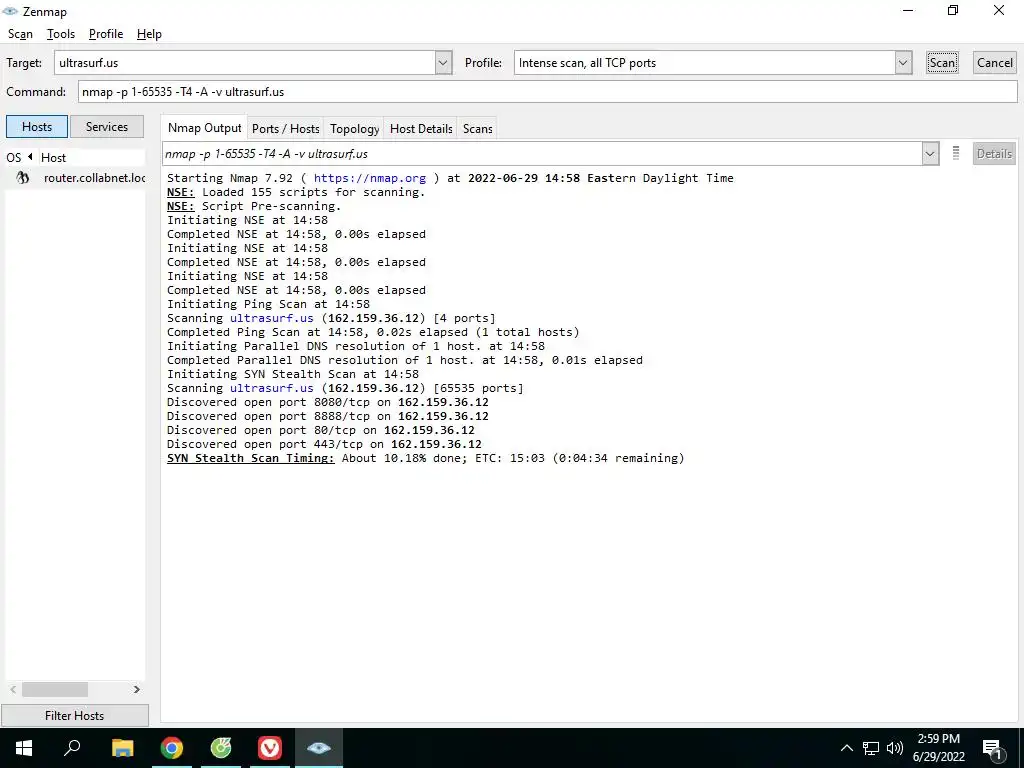Click the Host column header

point(91,157)
